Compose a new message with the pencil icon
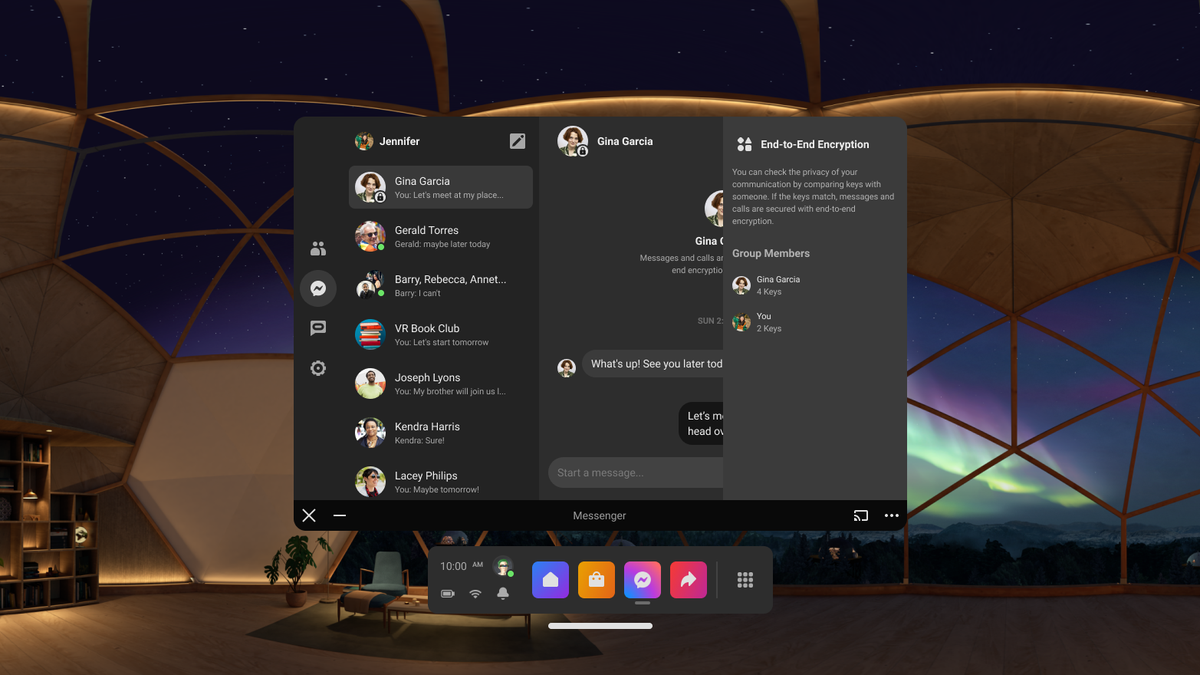The image size is (1200, 675). click(517, 141)
